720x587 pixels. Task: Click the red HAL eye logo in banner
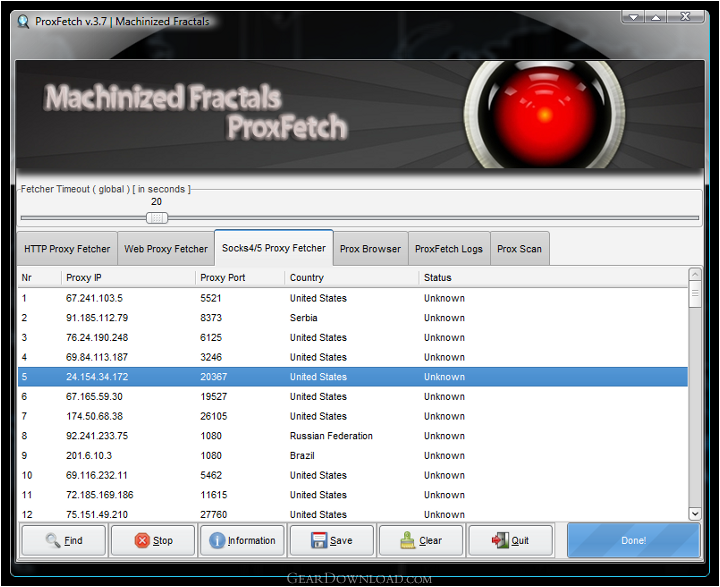click(545, 114)
